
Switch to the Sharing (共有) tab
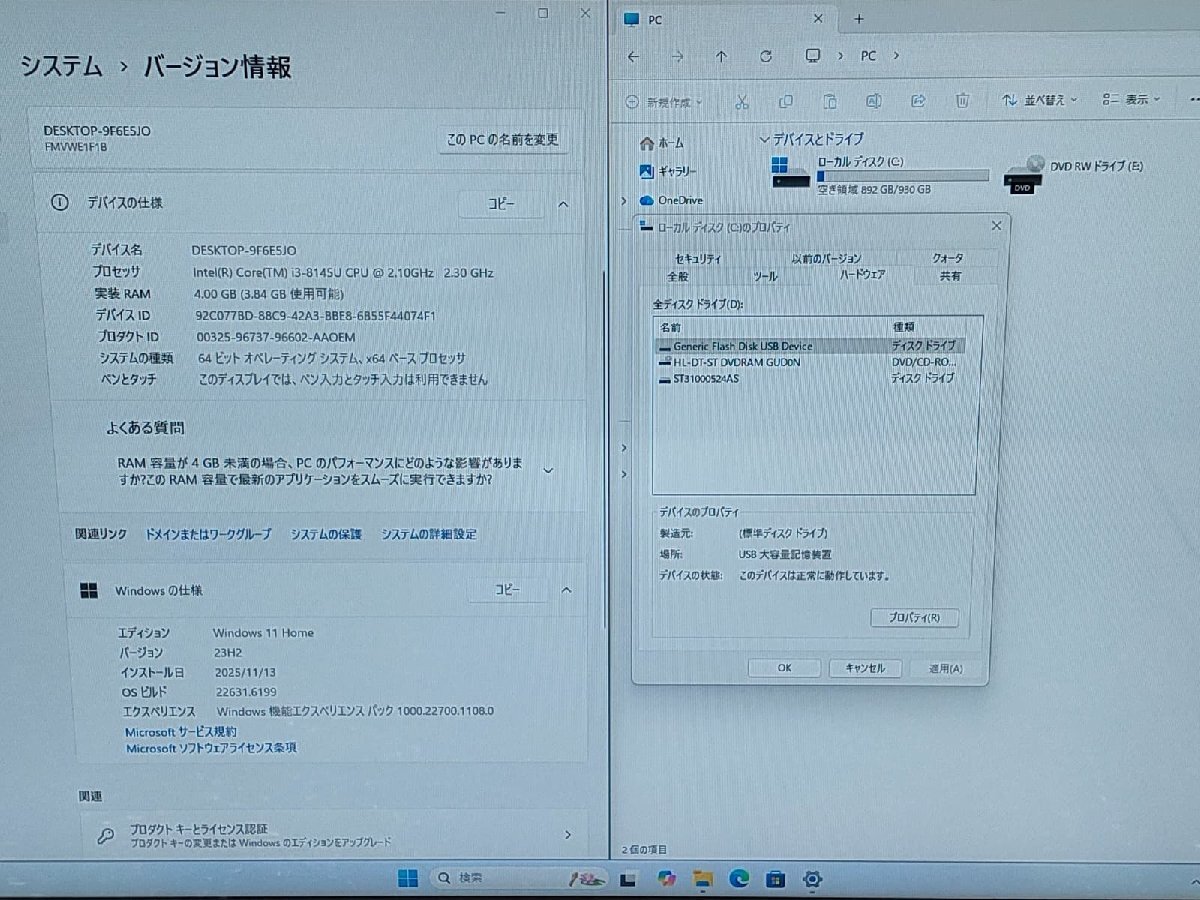(x=950, y=276)
